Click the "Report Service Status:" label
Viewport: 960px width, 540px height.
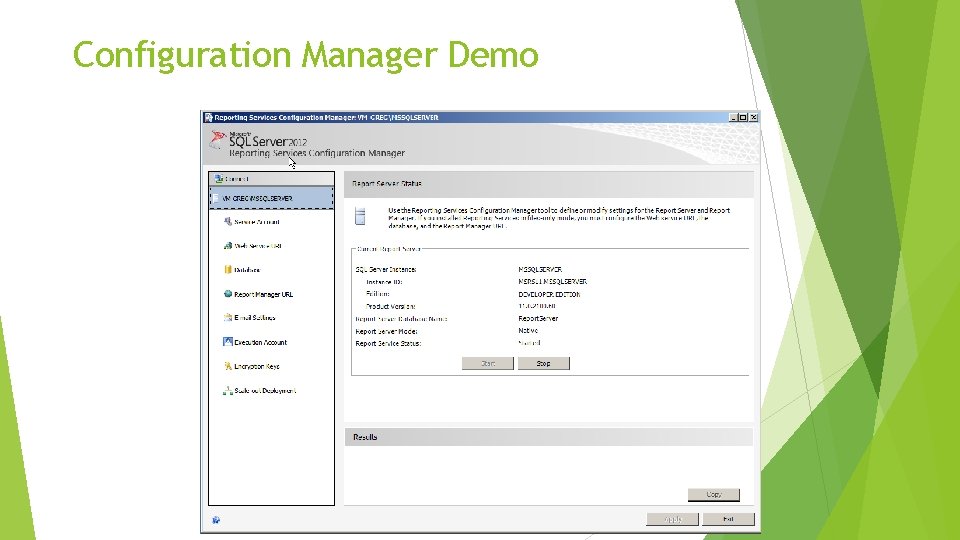[x=388, y=343]
